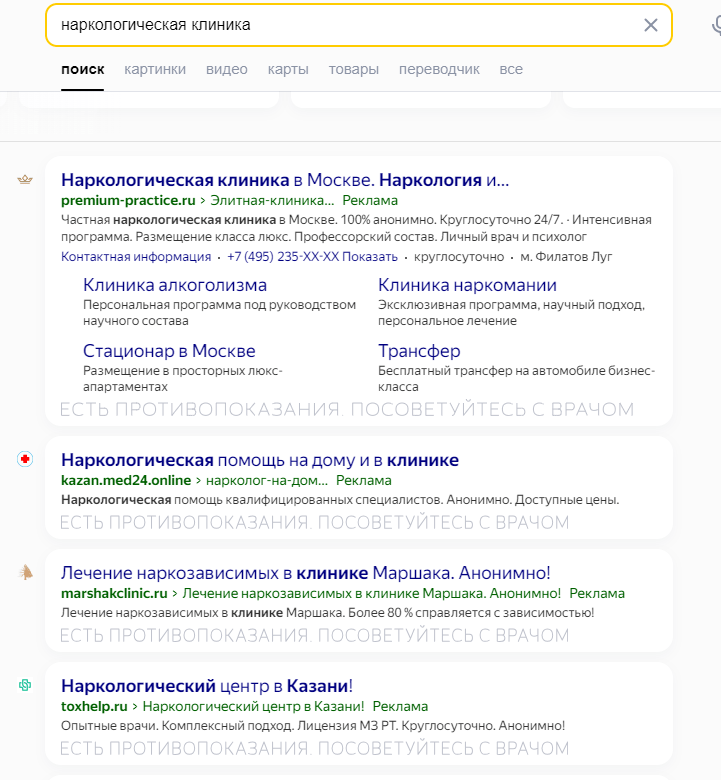Open the Клиника алкоголизма sitelink

coord(175,285)
